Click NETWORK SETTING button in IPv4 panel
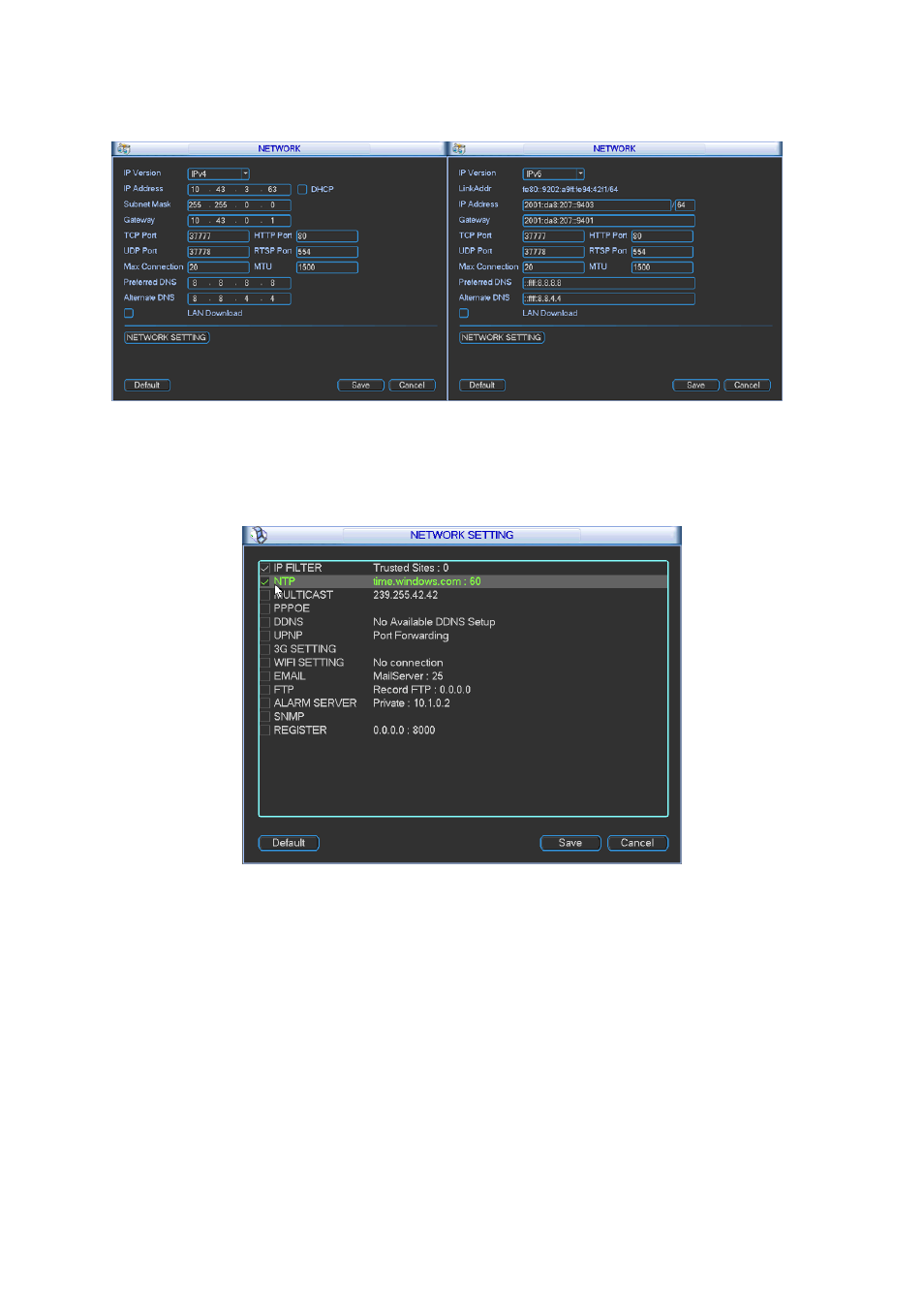This screenshot has width=924, height=1308. pos(167,337)
